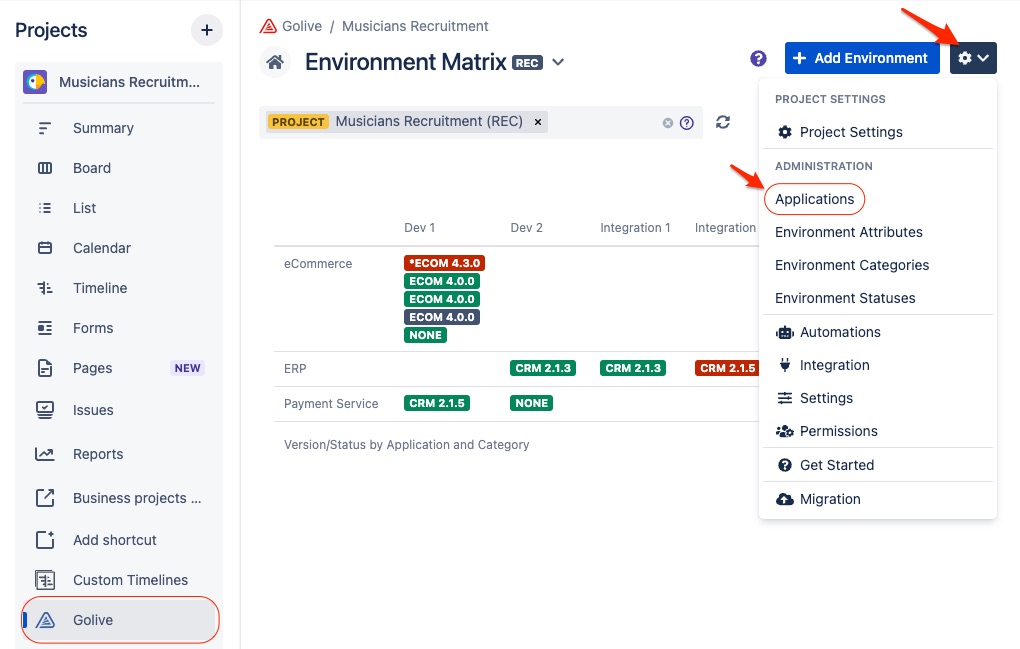The height and width of the screenshot is (649, 1020).
Task: Click the purple help question mark icon
Action: [758, 58]
